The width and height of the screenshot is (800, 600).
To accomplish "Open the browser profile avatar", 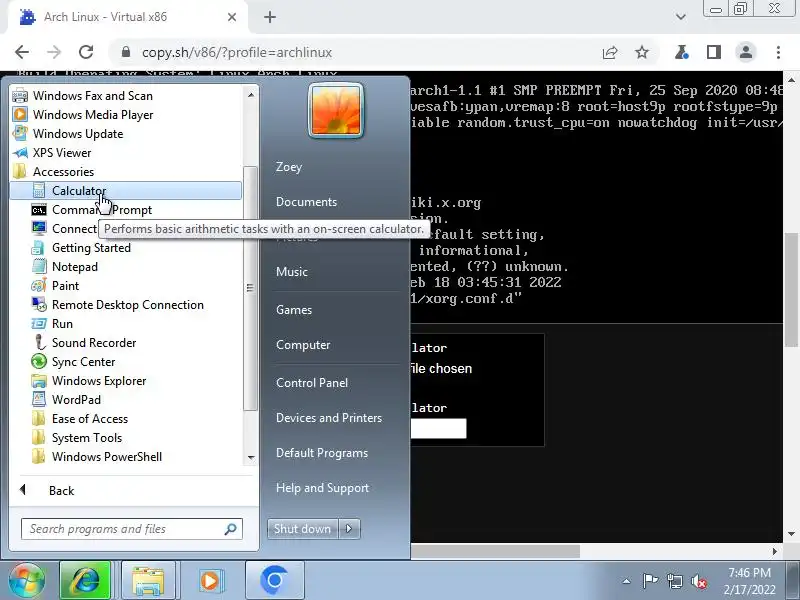I will click(x=746, y=52).
